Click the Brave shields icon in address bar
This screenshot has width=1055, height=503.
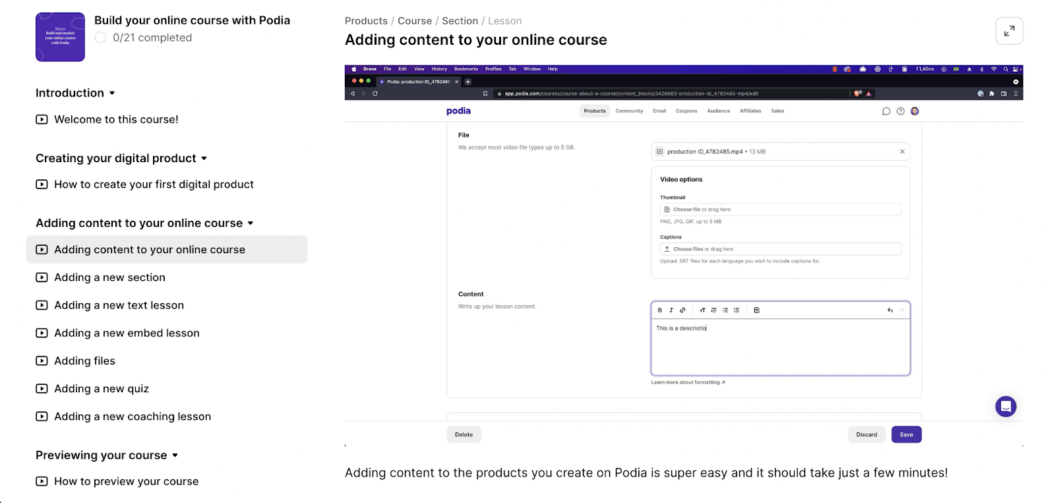pyautogui.click(x=857, y=93)
